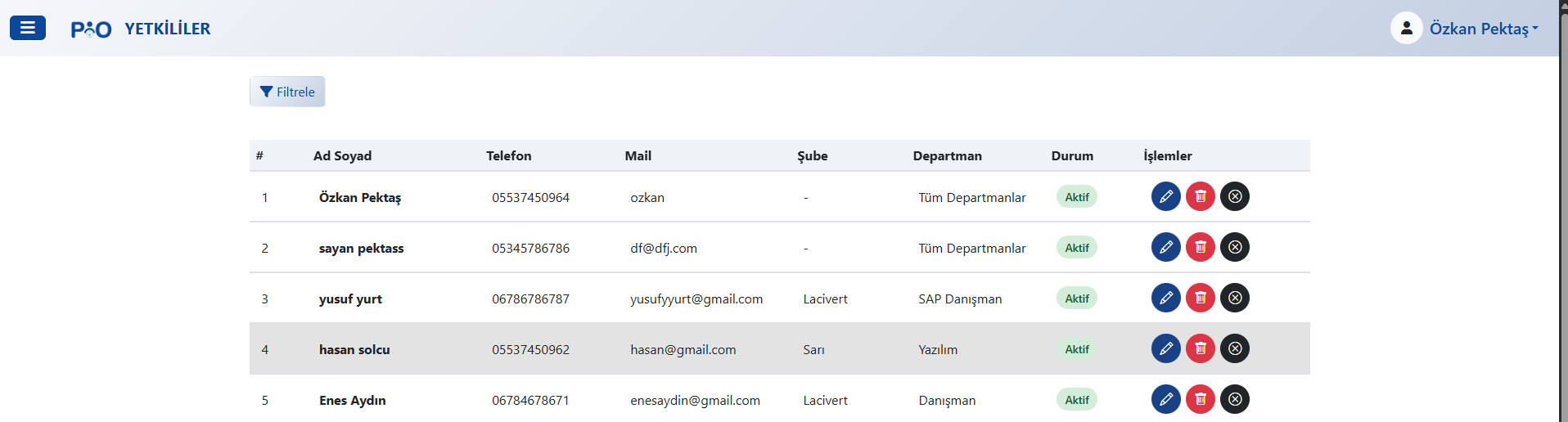Click the Ad Soyad column header

(342, 155)
